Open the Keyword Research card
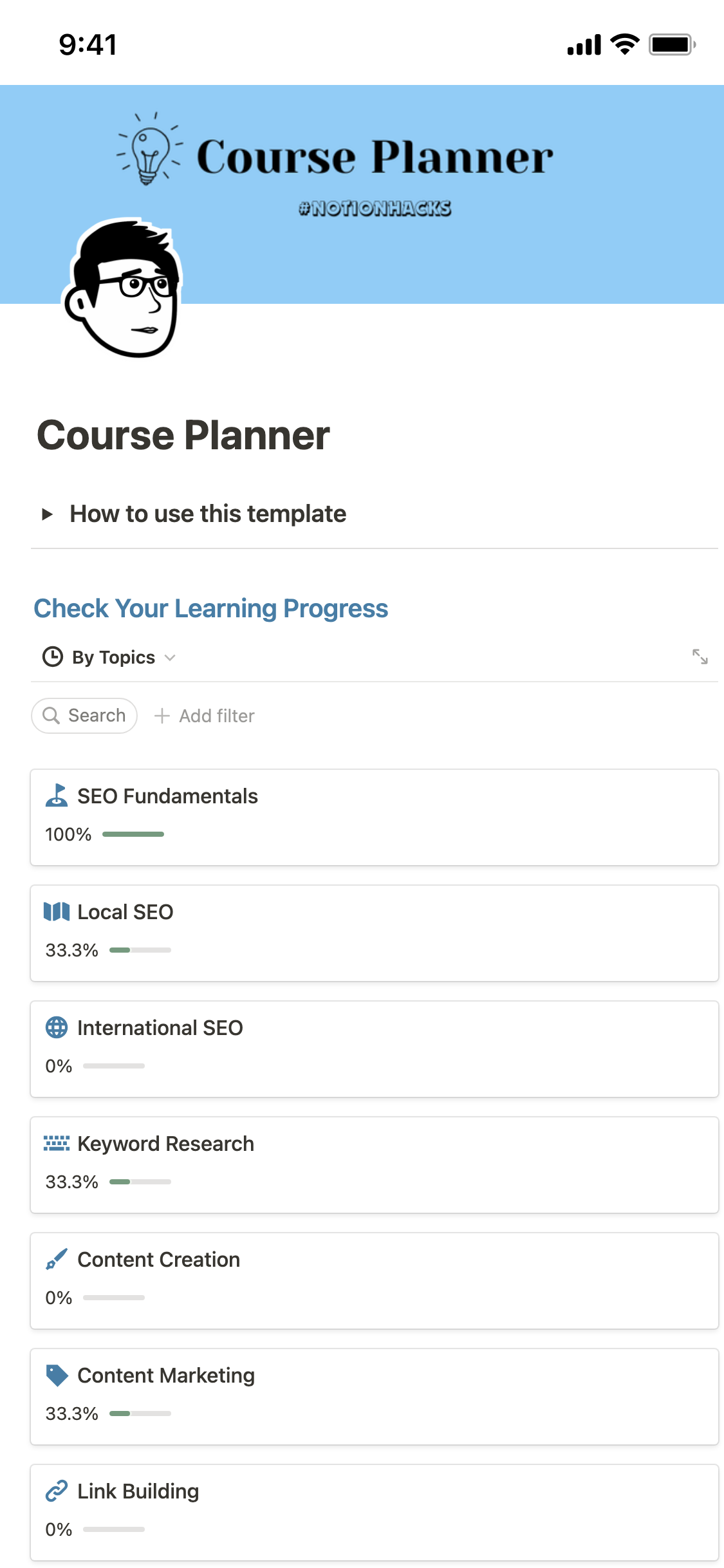 [373, 1165]
